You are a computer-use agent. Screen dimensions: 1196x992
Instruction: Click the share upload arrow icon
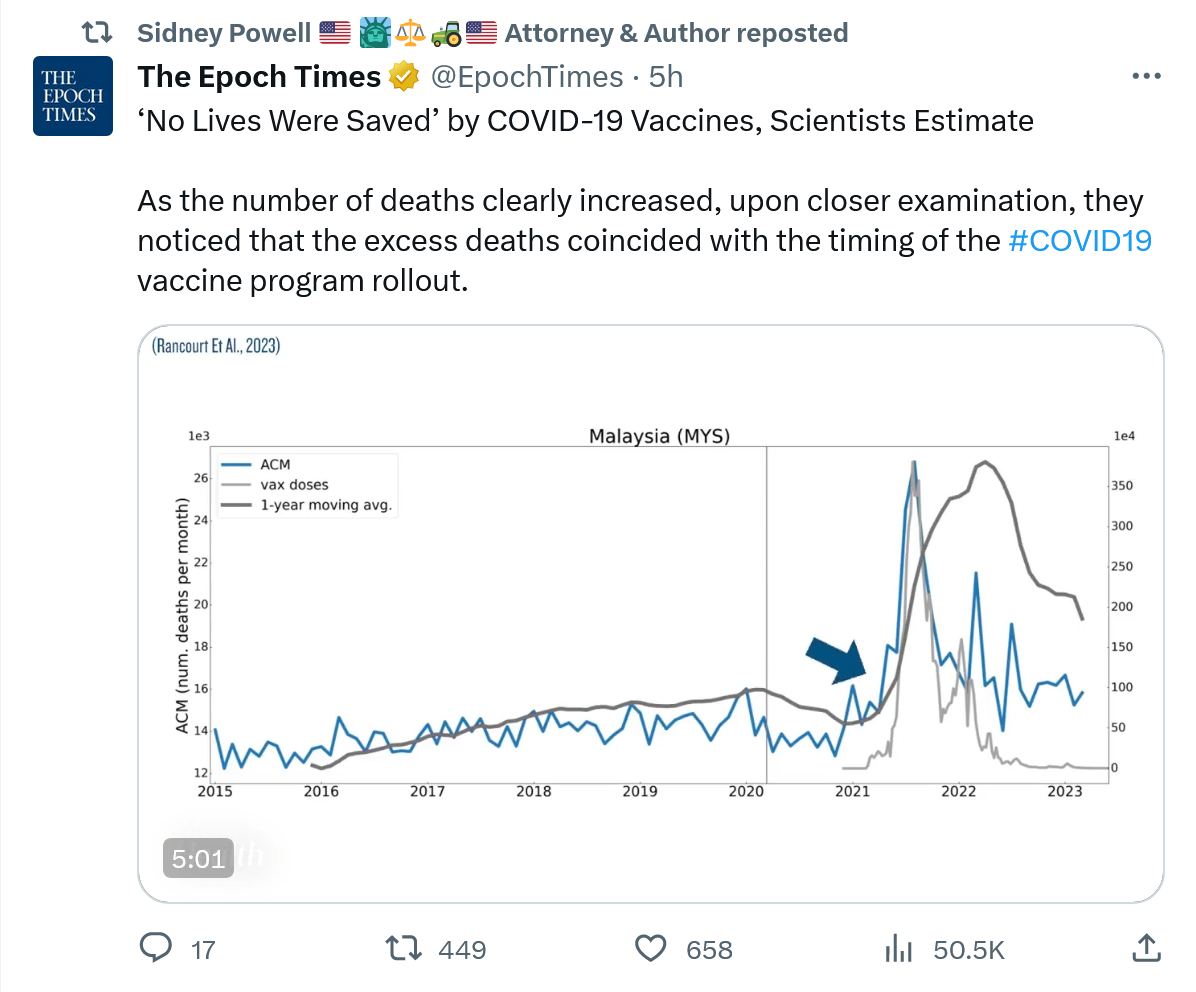coord(1145,947)
